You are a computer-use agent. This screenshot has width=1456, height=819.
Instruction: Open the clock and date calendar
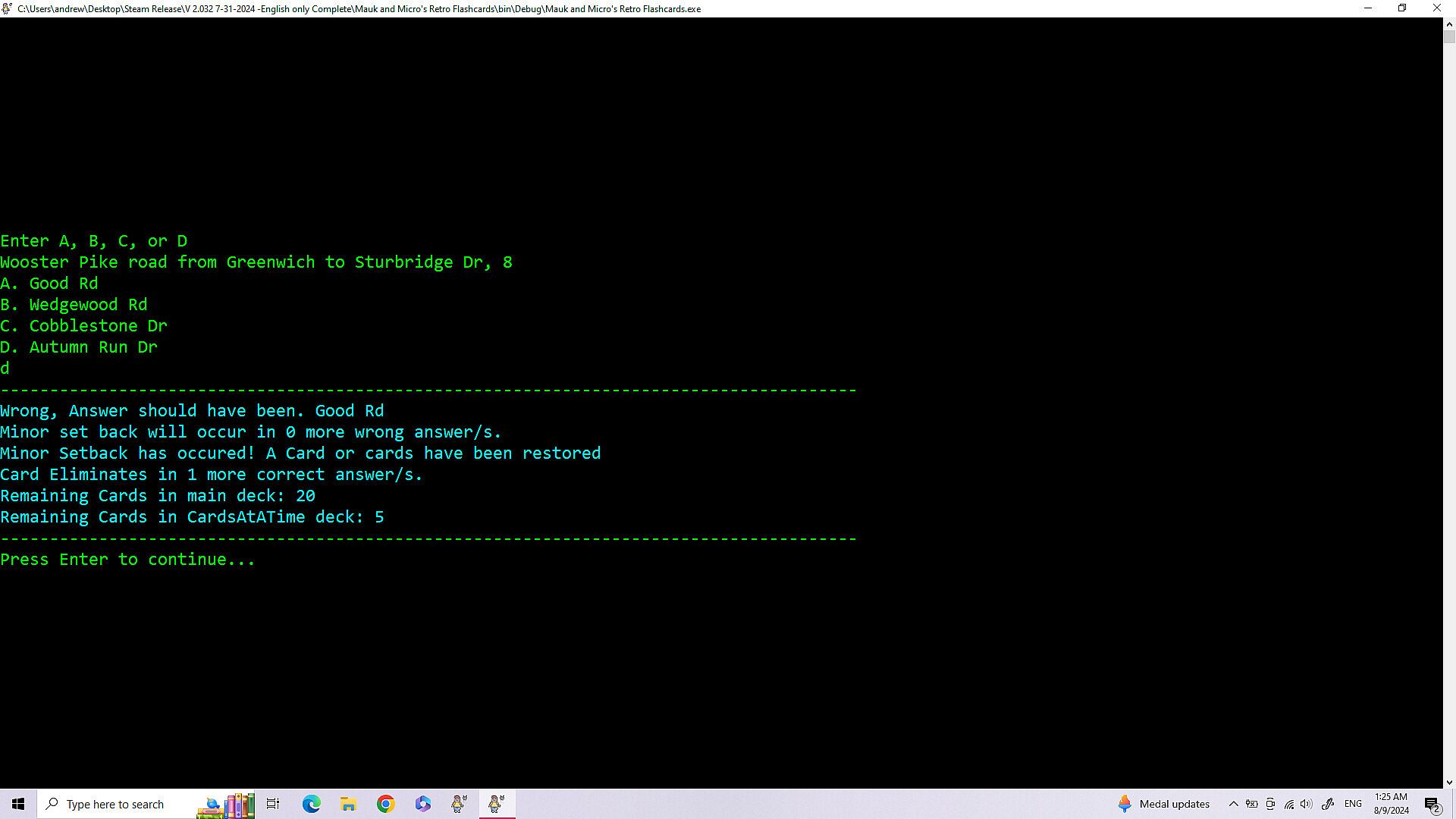pos(1391,804)
